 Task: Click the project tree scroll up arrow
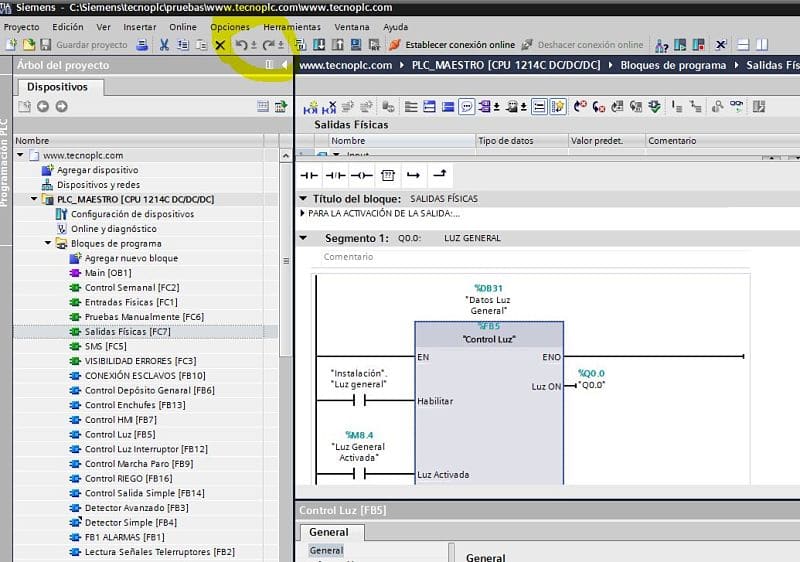(x=286, y=155)
